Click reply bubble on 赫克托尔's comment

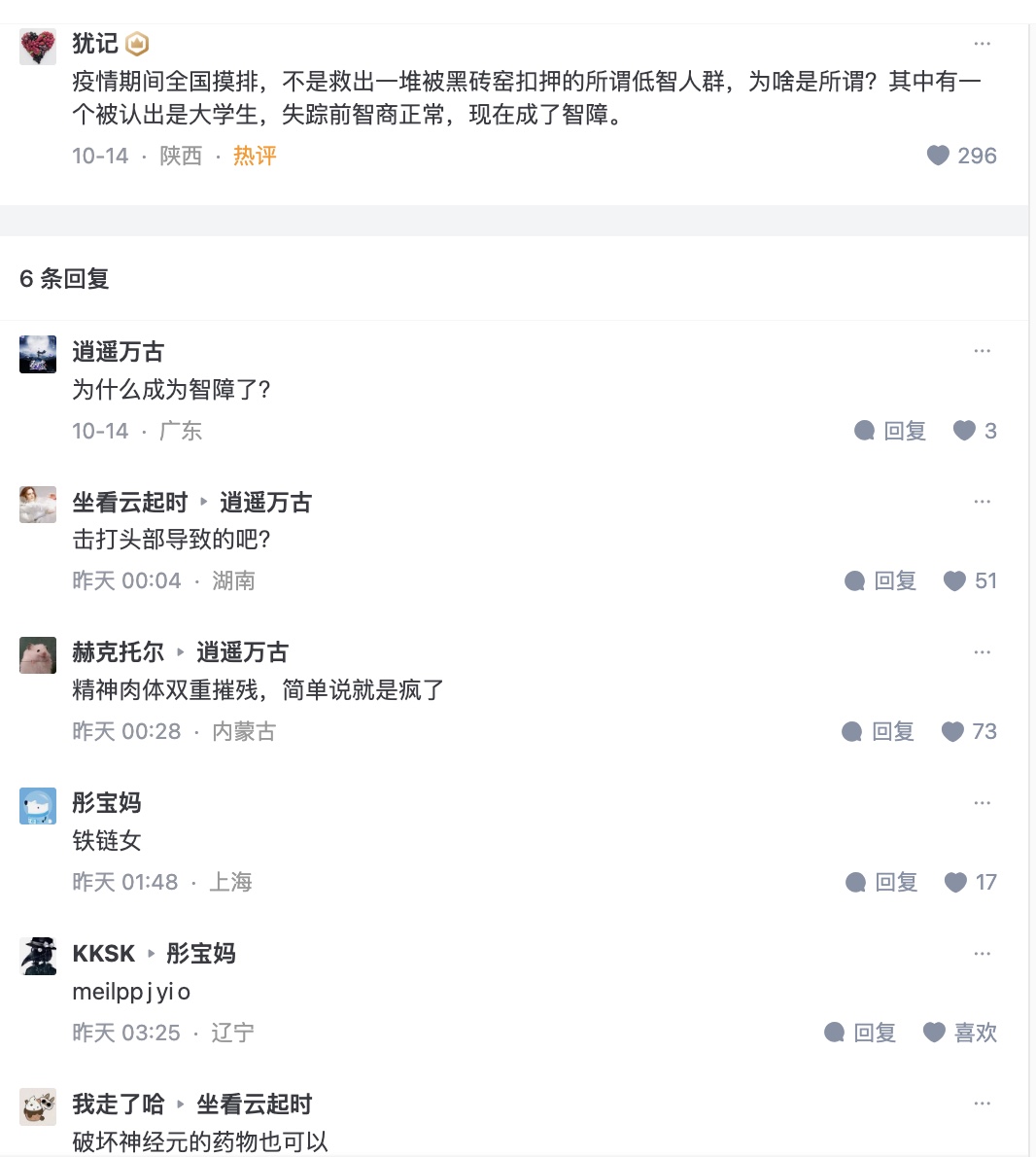click(x=852, y=732)
